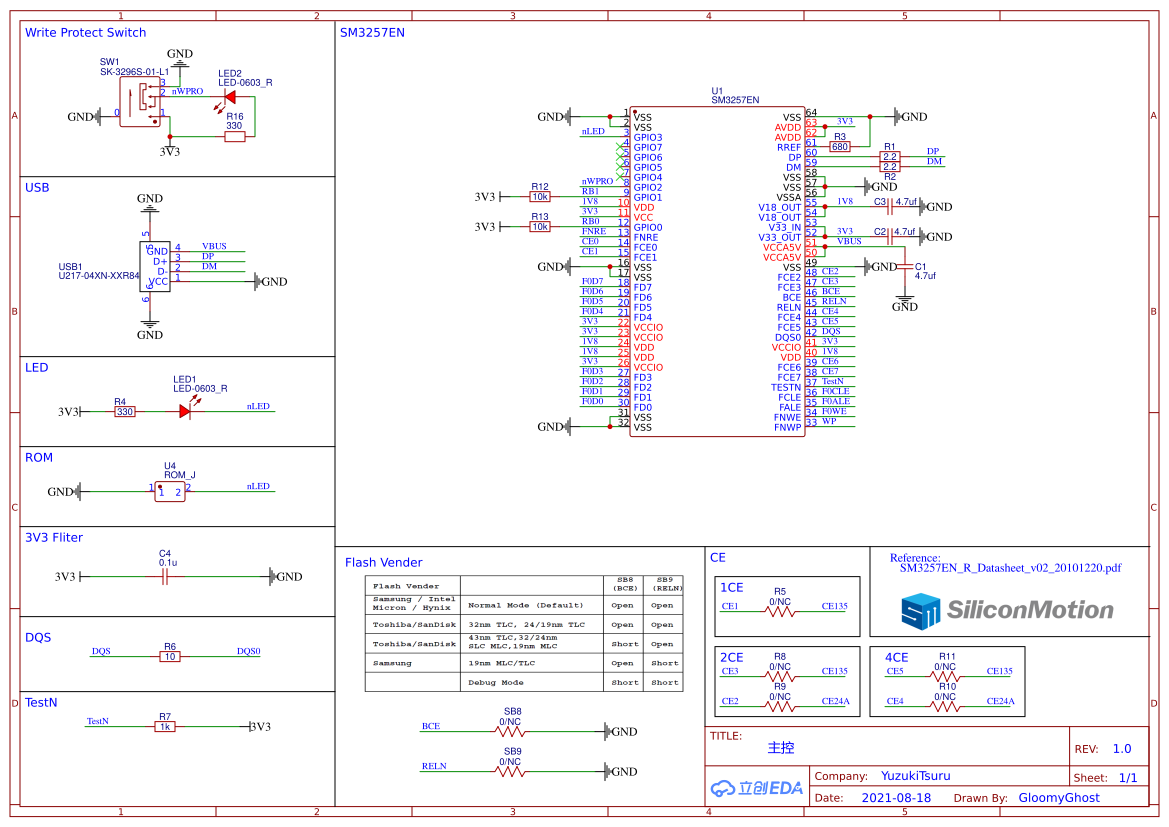Click capacitor C1 (4.7uf)

click(905, 266)
